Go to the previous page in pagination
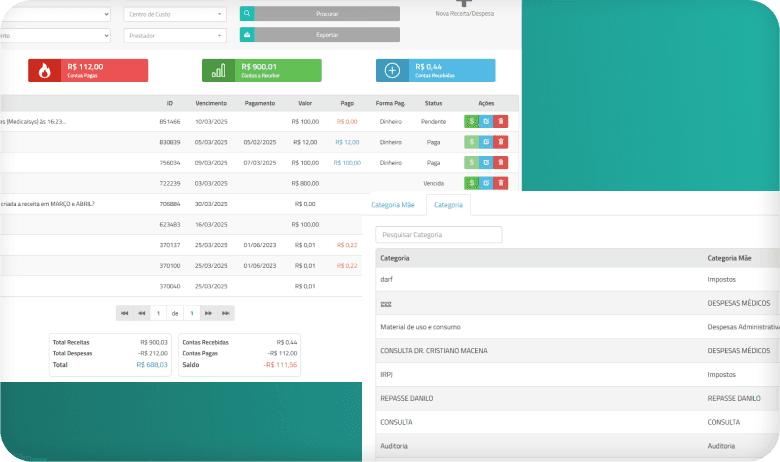 pos(141,313)
